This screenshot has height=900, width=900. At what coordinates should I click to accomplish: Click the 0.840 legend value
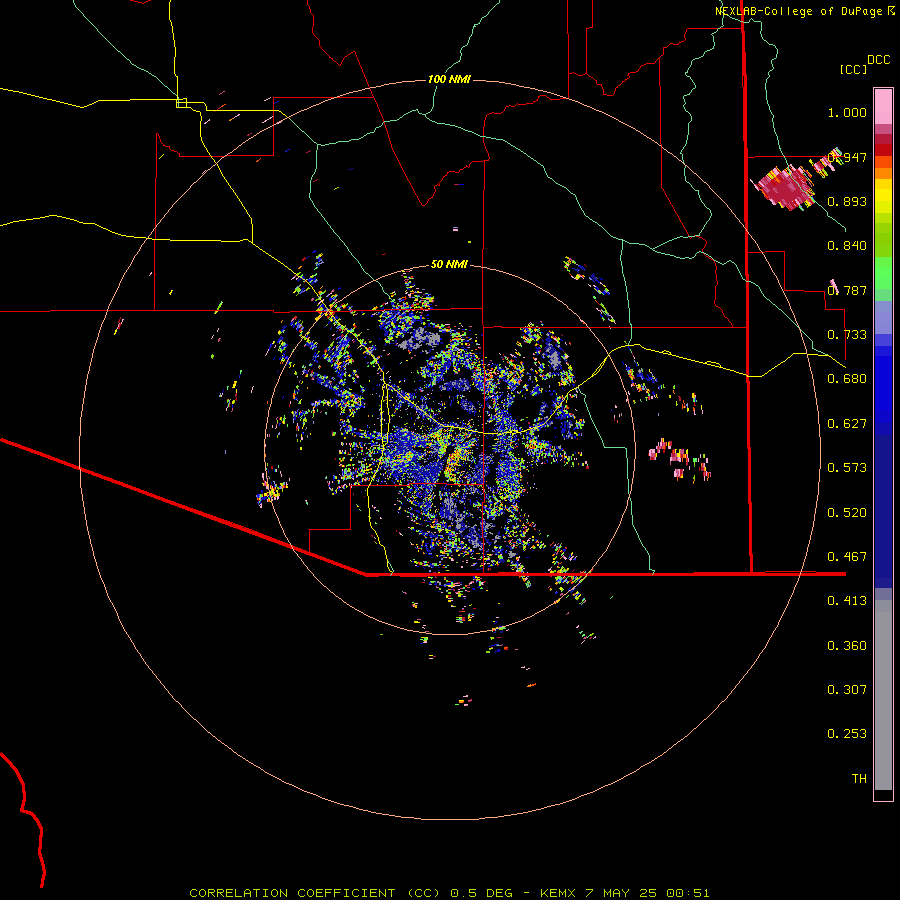tap(847, 246)
